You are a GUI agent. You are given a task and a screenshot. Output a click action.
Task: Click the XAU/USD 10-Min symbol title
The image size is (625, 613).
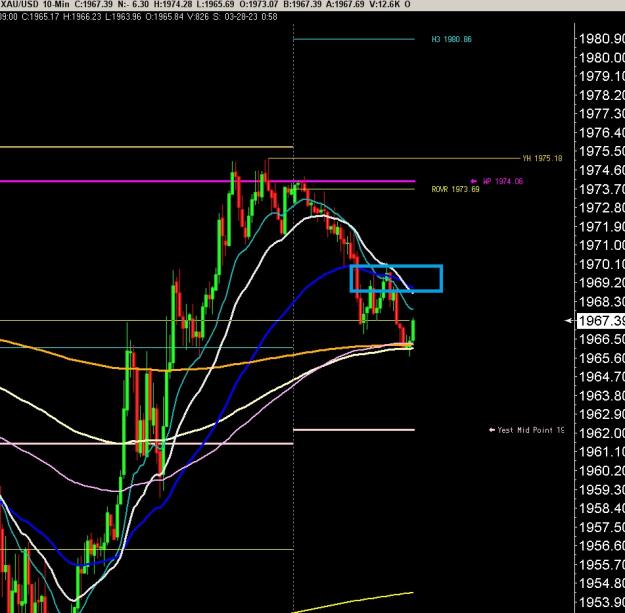coord(35,4)
